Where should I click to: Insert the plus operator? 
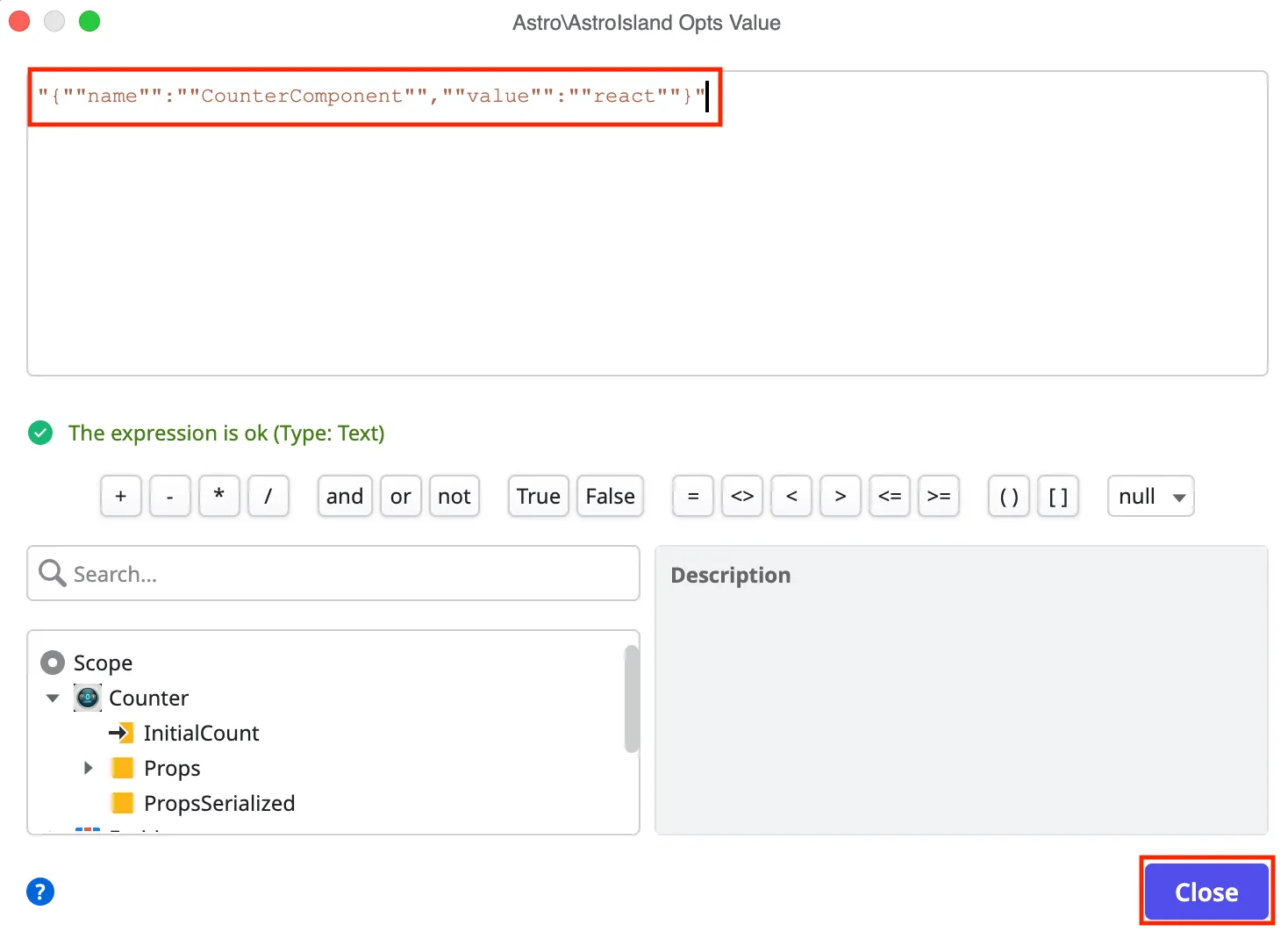click(121, 496)
